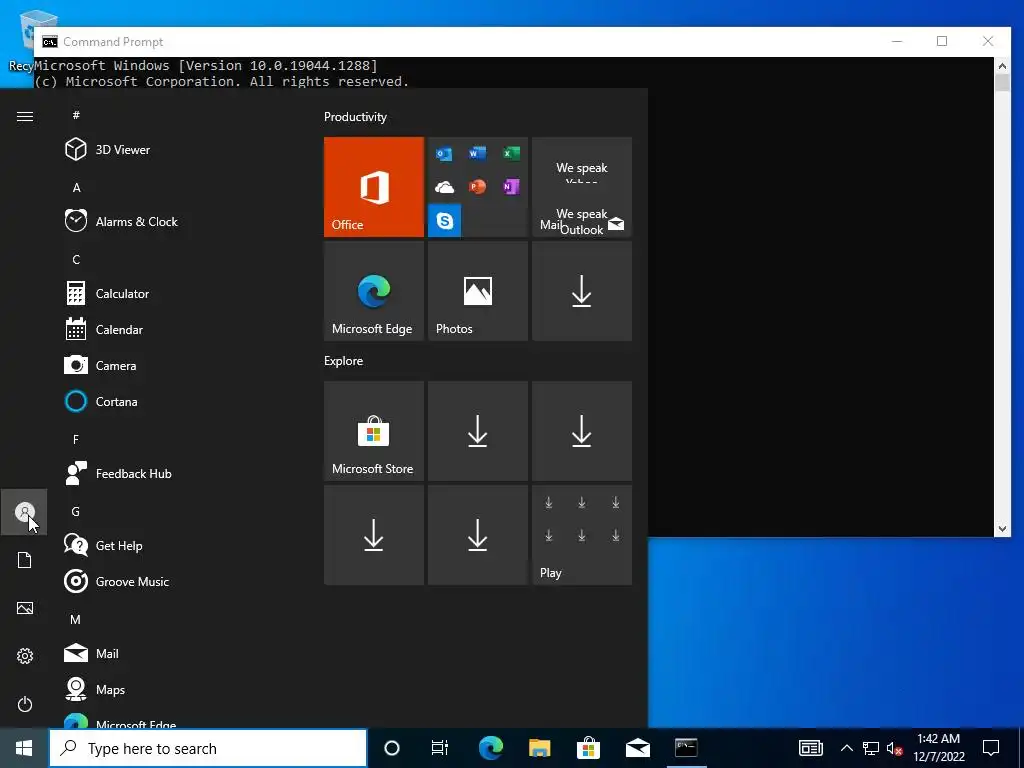Open the Microsoft Store tile
Screen dimensions: 1024x768
tap(374, 431)
